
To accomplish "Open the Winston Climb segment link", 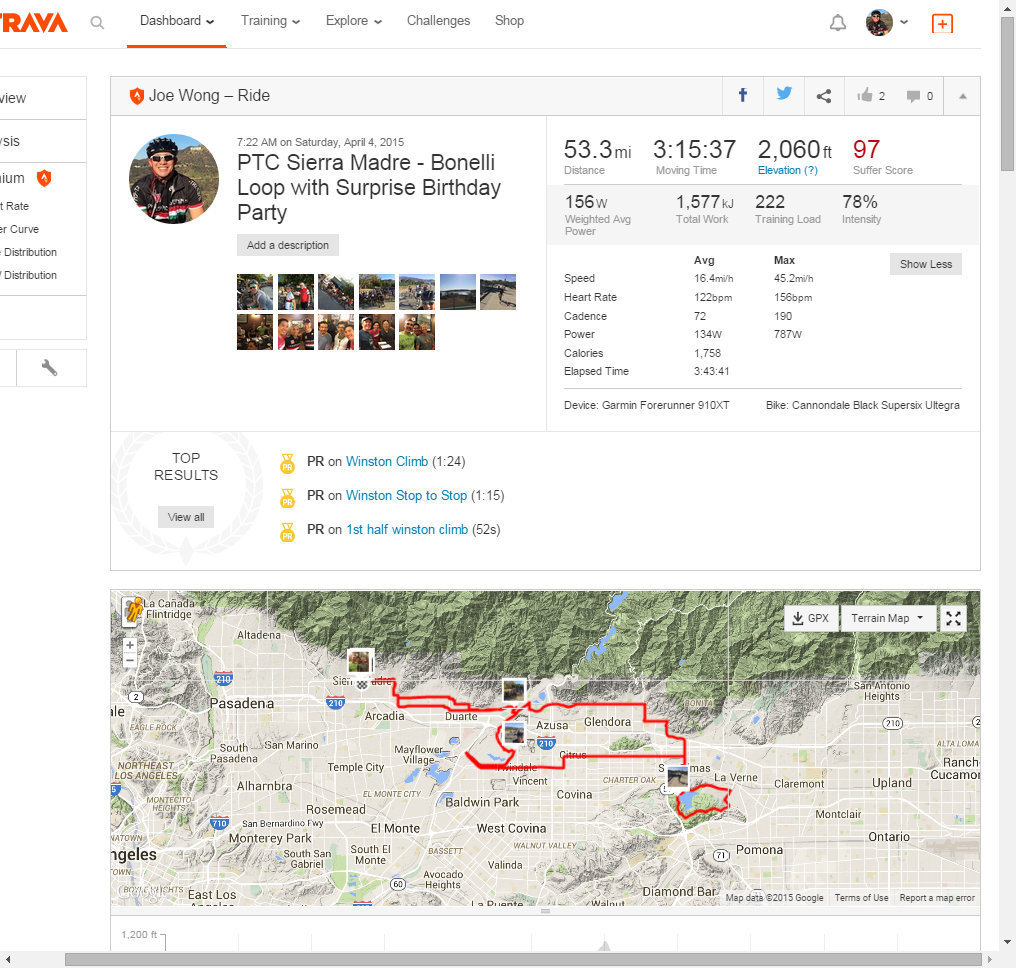I will 386,462.
